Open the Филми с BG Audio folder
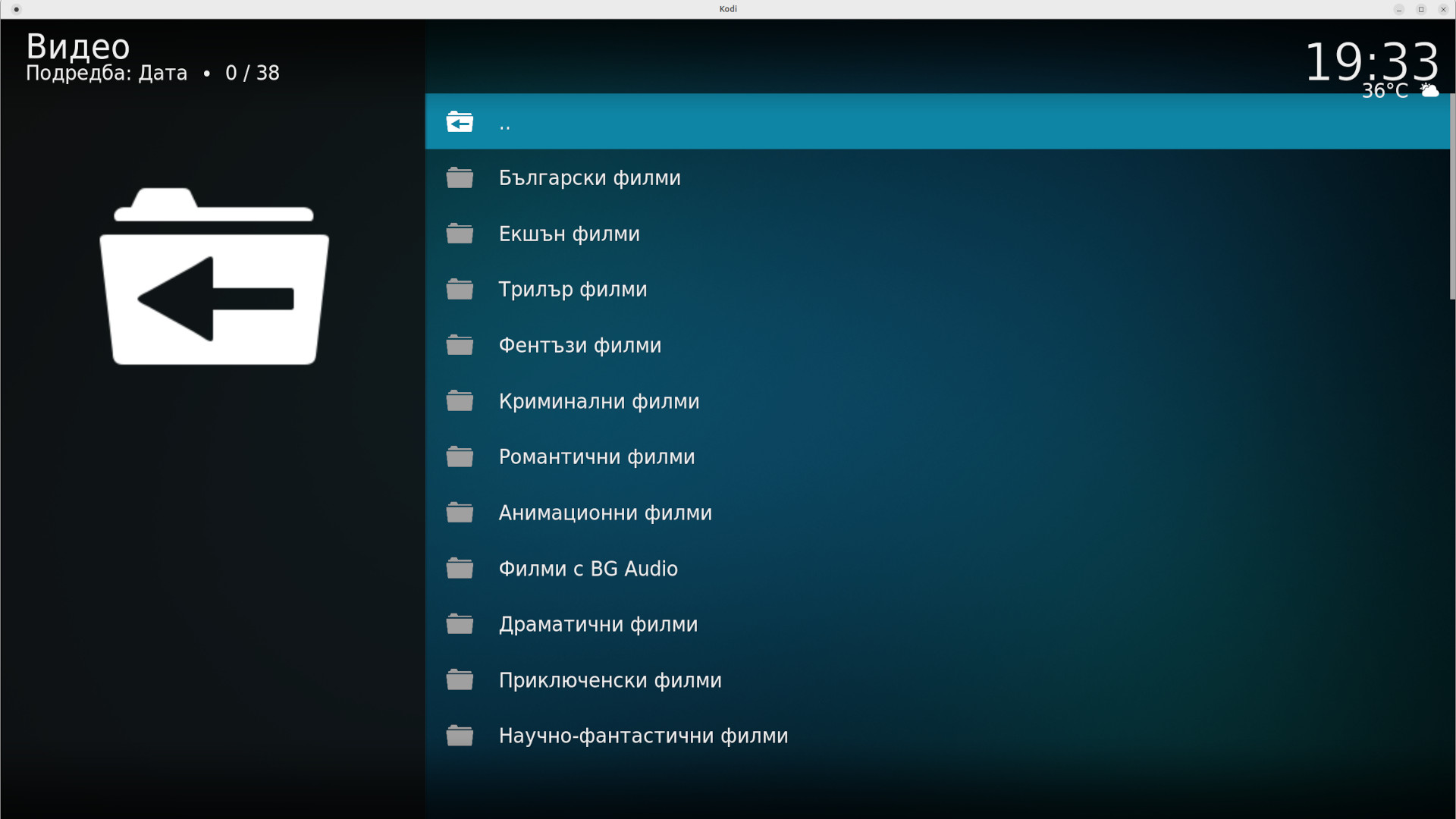The height and width of the screenshot is (819, 1456). pyautogui.click(x=937, y=568)
